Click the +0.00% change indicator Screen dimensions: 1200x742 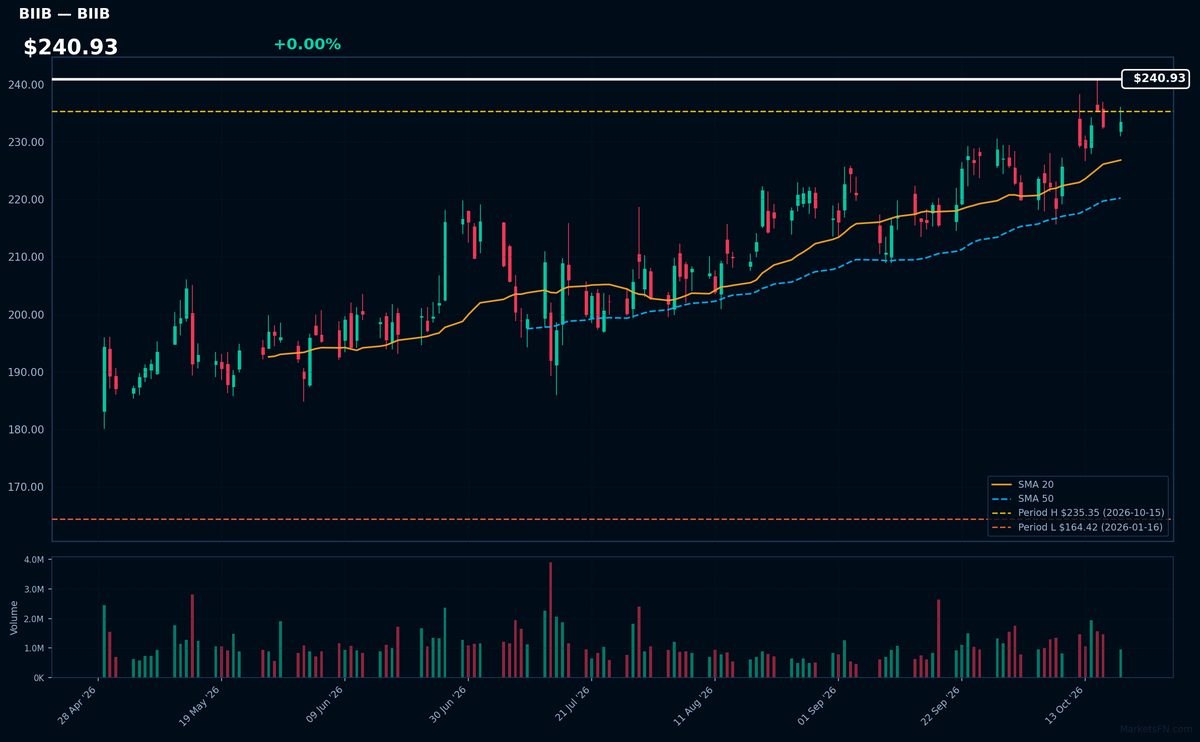pos(307,44)
